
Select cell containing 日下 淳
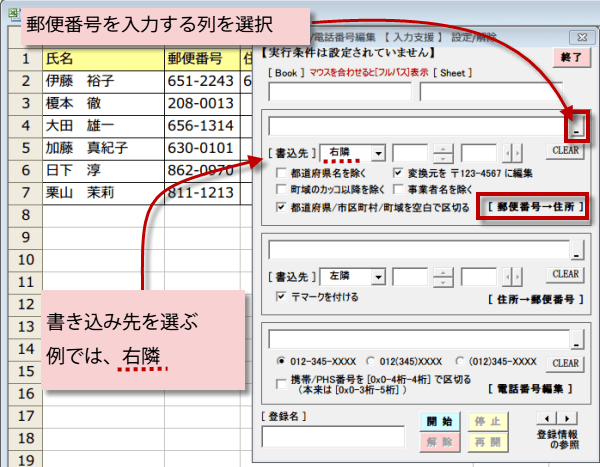click(x=103, y=171)
